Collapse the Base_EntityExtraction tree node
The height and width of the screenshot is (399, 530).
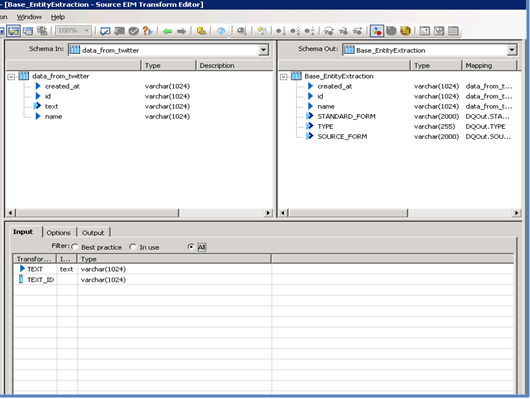pos(284,77)
